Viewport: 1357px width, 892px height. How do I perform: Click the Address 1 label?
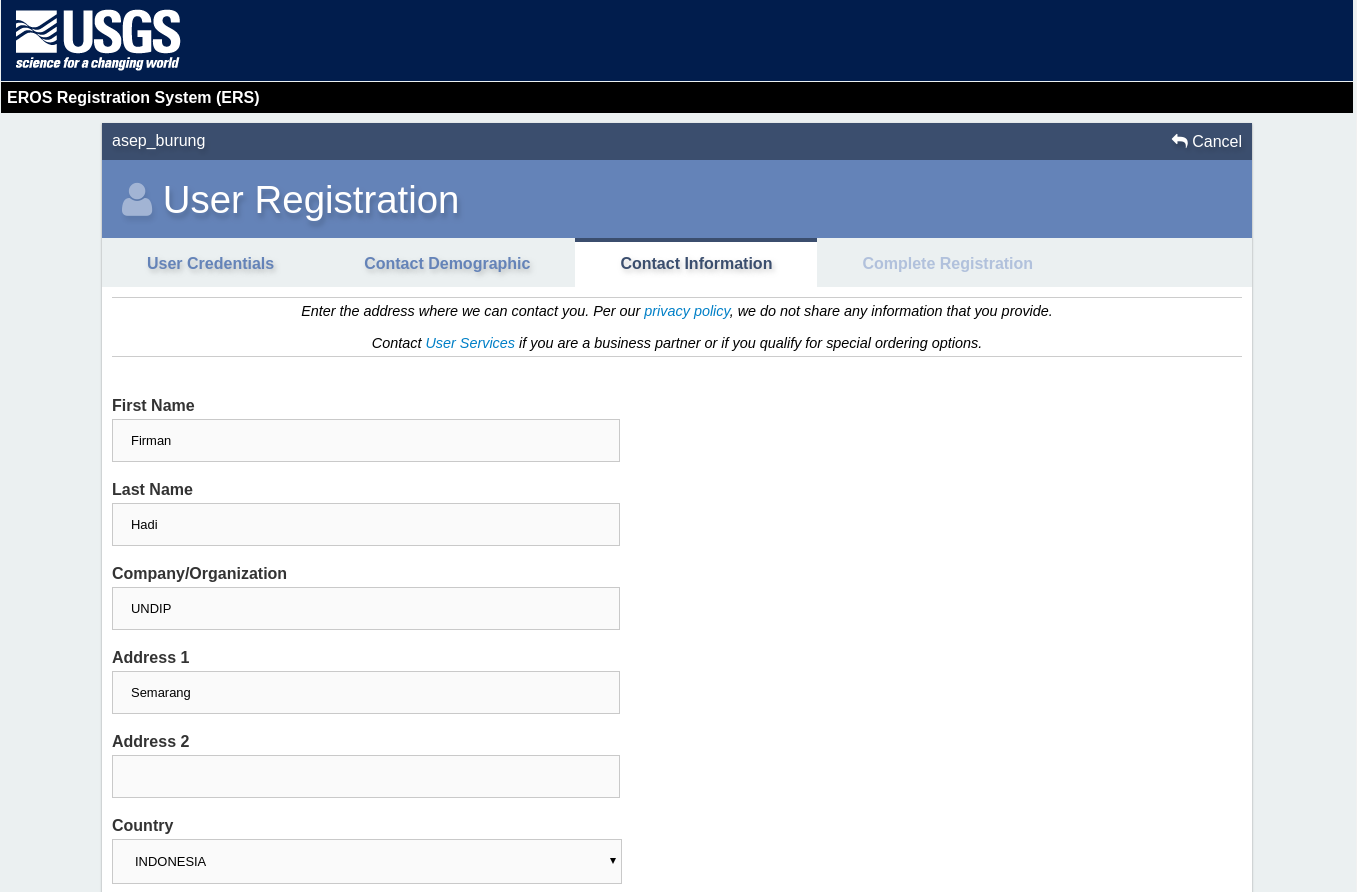click(150, 658)
